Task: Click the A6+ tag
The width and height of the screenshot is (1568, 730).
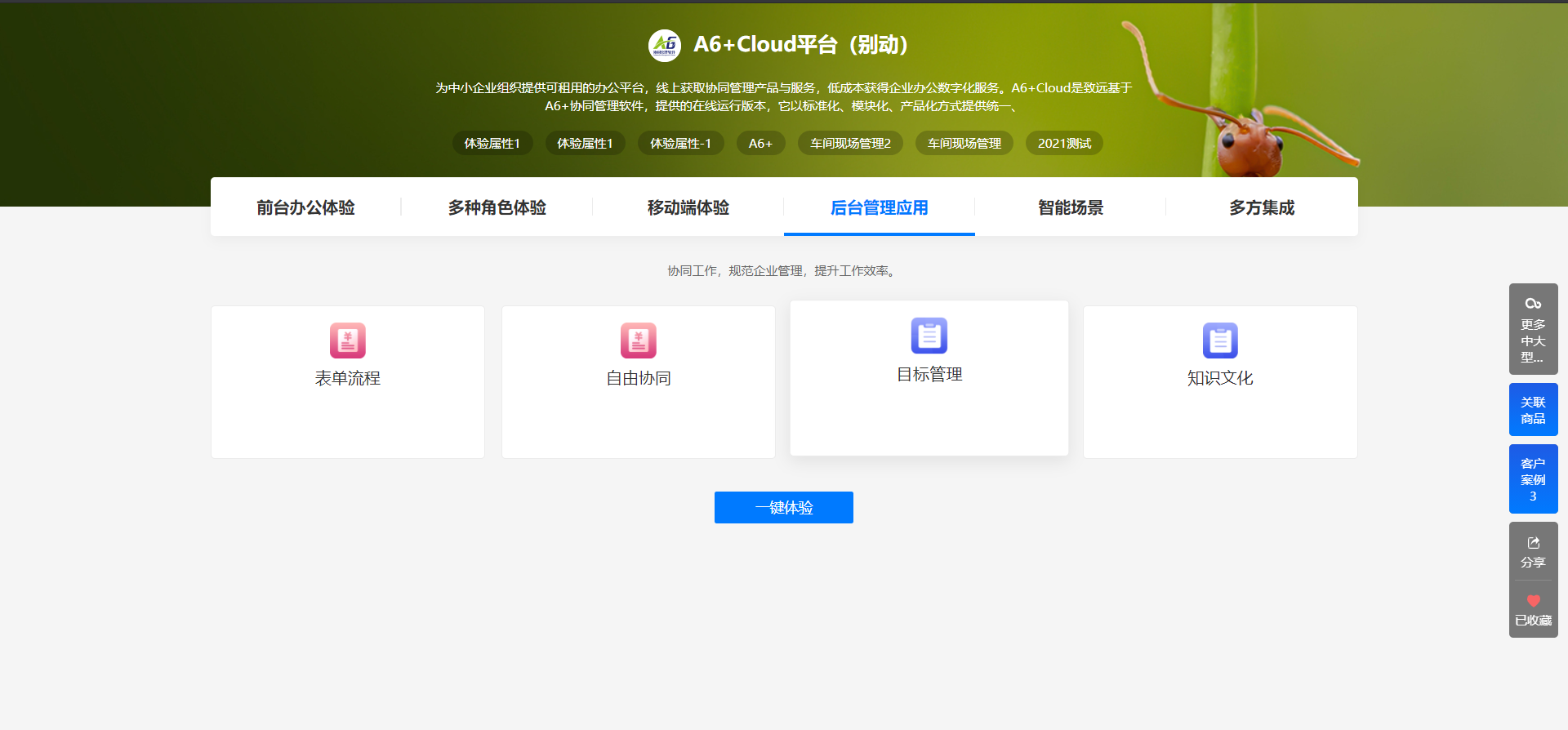Action: 760,143
